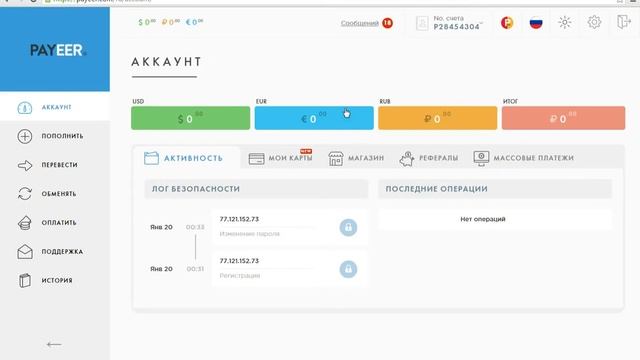Image resolution: width=640 pixels, height=360 pixels.
Task: Click the Russian flag language icon
Action: 536,23
